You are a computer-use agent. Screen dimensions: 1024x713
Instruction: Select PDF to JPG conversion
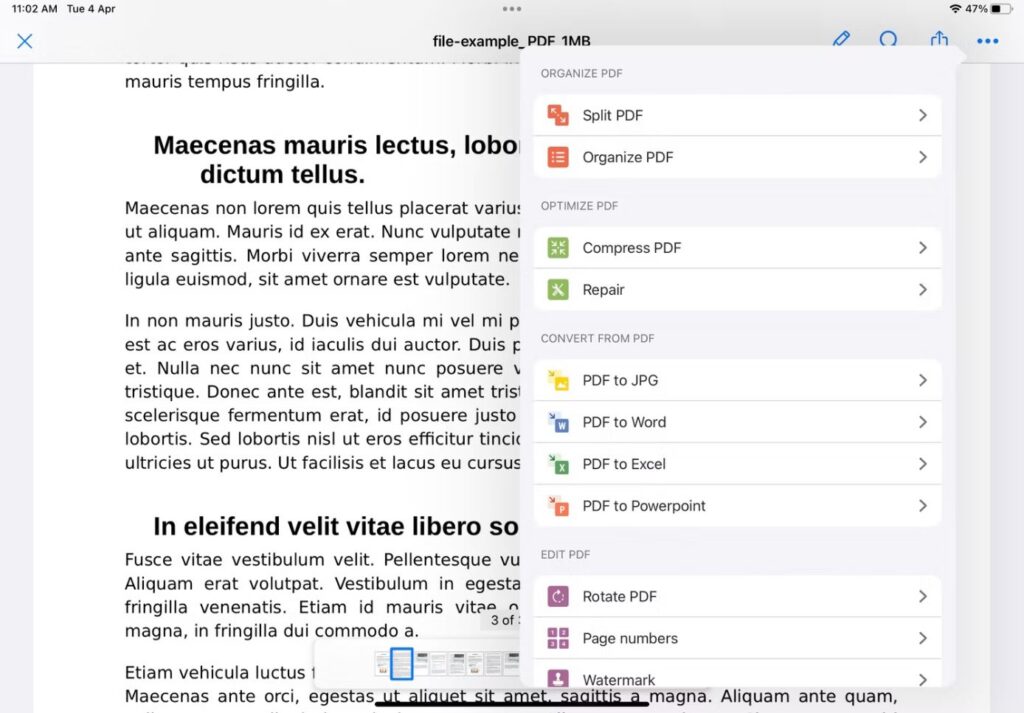pos(737,380)
